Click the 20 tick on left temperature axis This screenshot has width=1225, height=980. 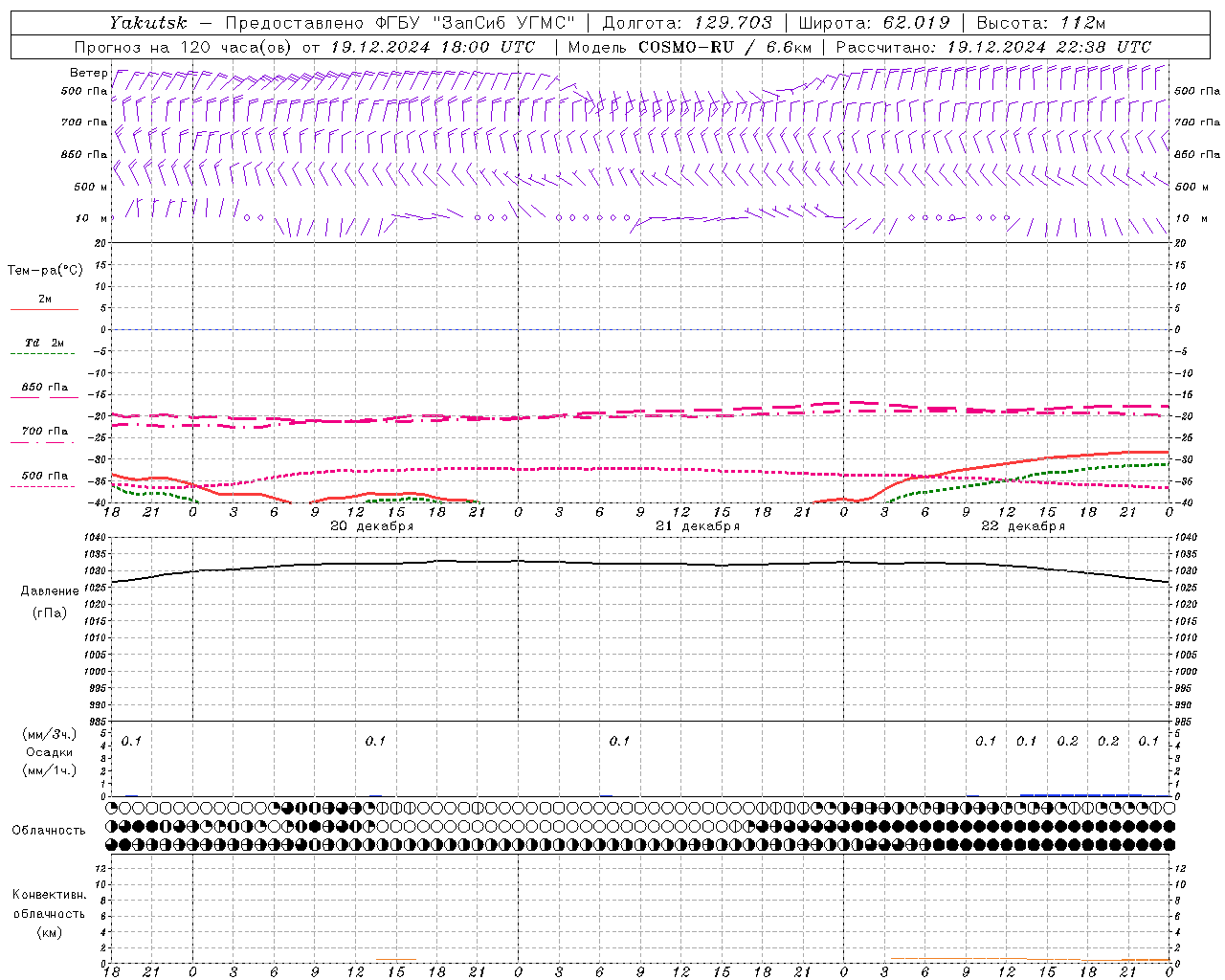point(102,243)
